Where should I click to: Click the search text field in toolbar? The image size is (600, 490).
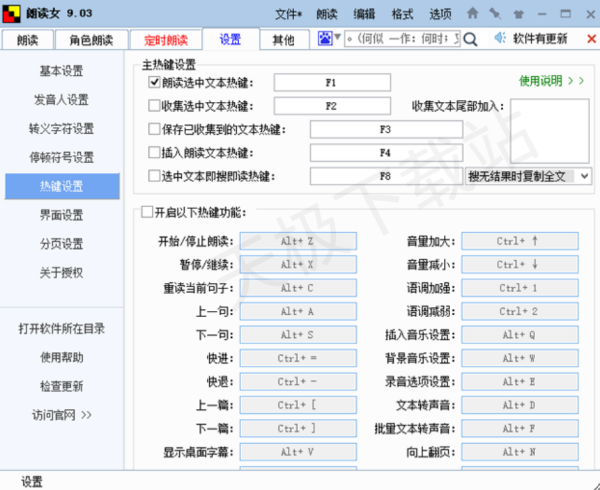click(403, 39)
